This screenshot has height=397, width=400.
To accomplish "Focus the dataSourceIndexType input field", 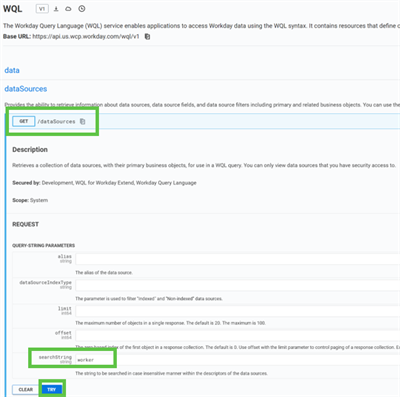I will [x=238, y=285].
